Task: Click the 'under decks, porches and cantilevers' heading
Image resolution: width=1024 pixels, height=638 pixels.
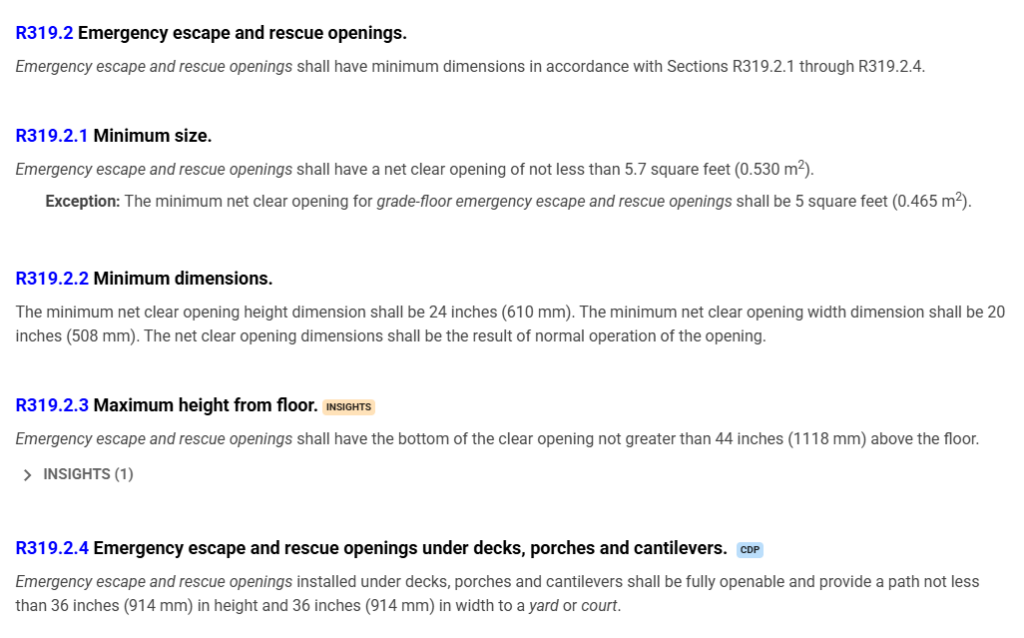Action: [410, 548]
